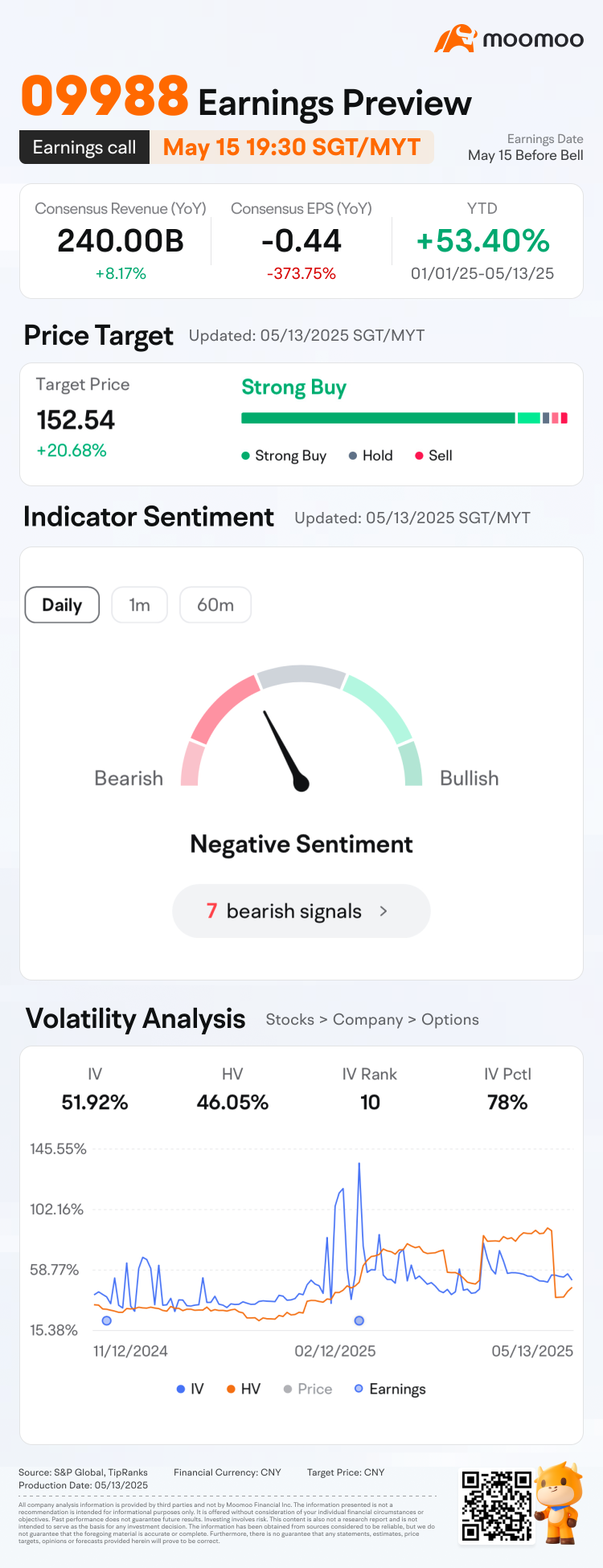
Task: Click the Hold legend dot
Action: (352, 456)
